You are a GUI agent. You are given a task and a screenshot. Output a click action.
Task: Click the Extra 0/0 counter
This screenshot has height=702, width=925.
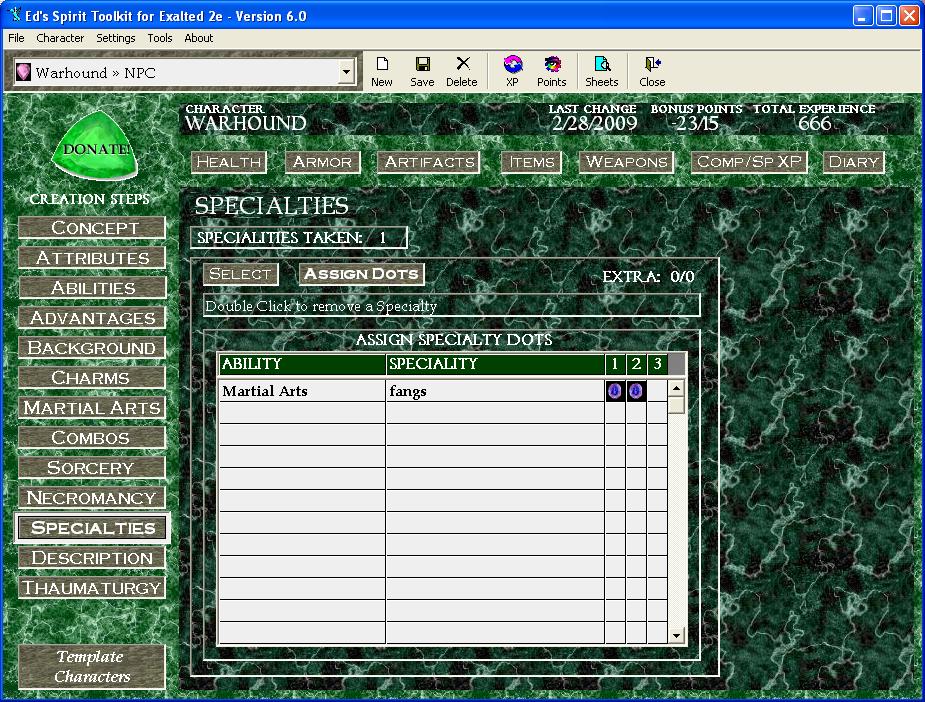coord(648,276)
